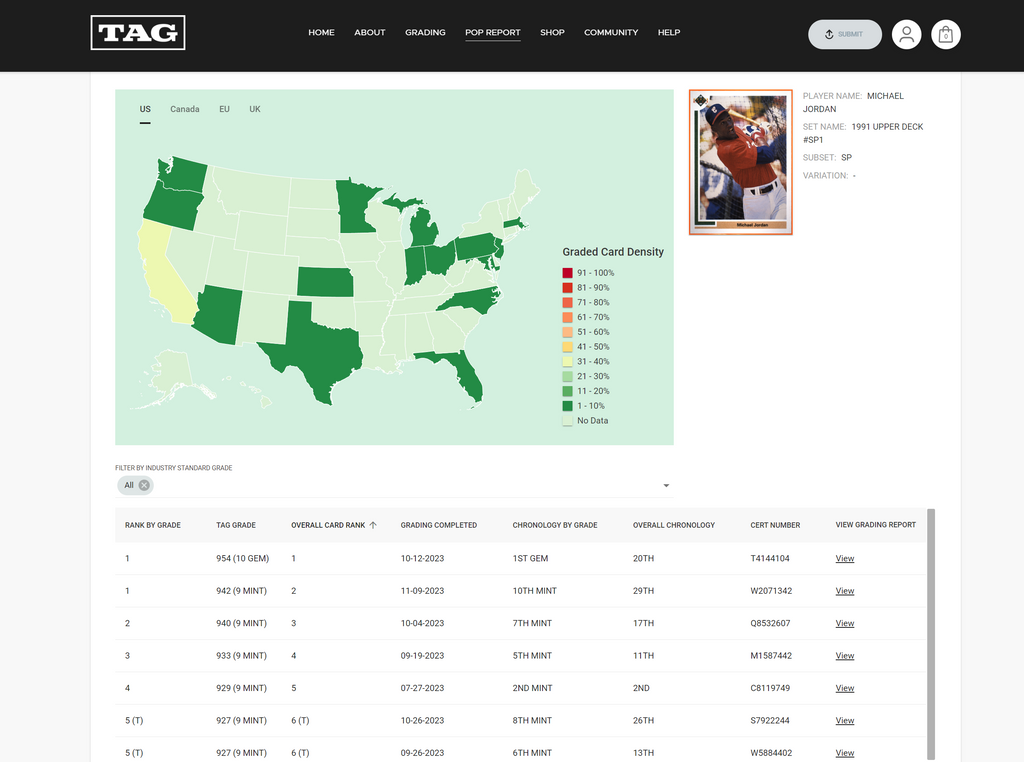Expand the industry standard grade dropdown
The image size is (1024, 762).
click(x=666, y=486)
